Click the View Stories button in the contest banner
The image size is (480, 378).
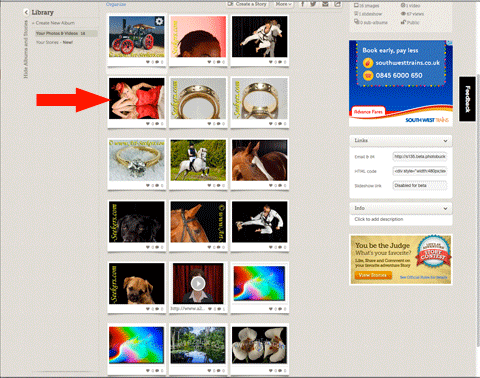[373, 275]
